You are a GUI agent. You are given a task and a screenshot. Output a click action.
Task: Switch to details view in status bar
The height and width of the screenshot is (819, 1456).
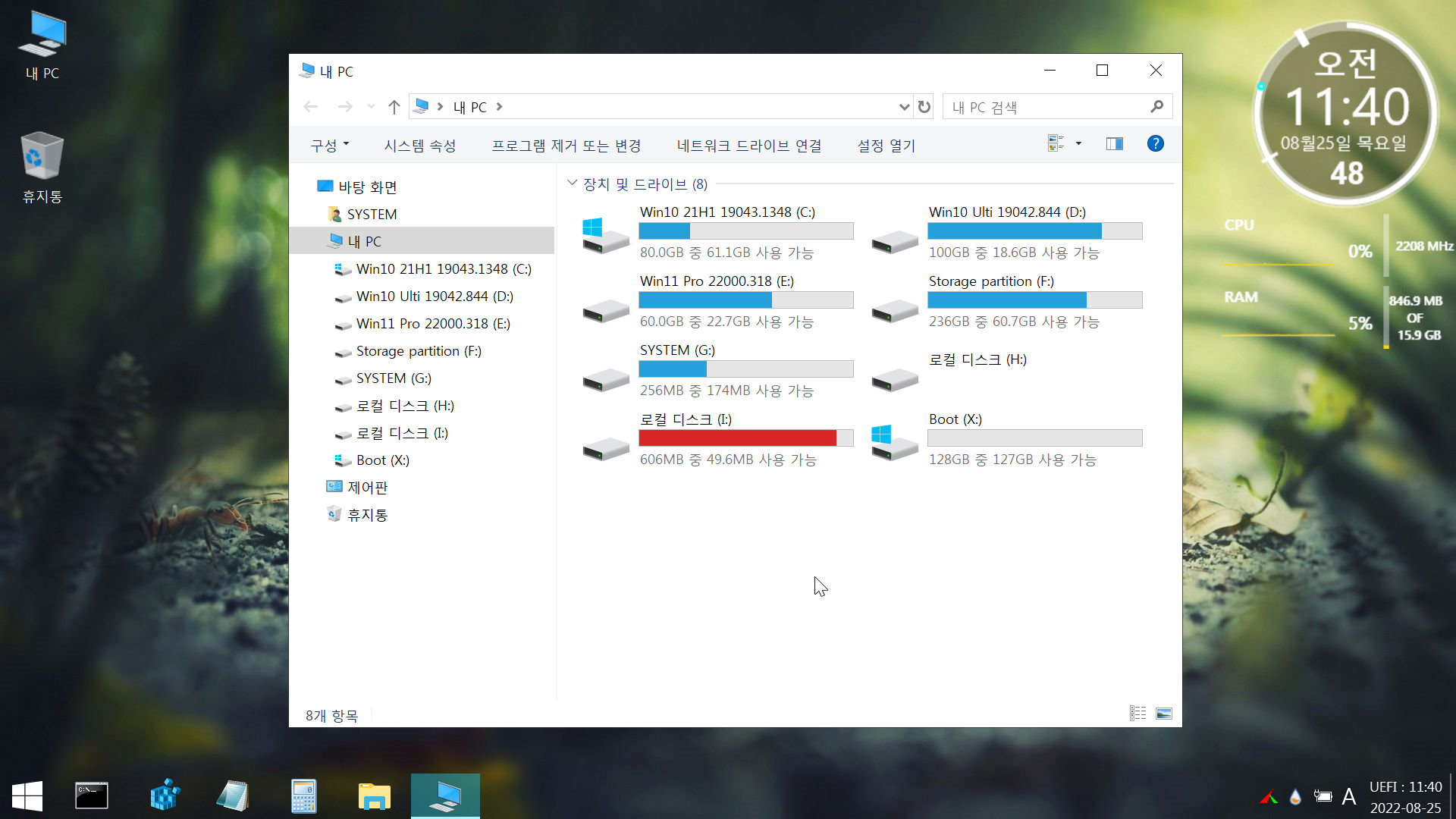pos(1137,713)
